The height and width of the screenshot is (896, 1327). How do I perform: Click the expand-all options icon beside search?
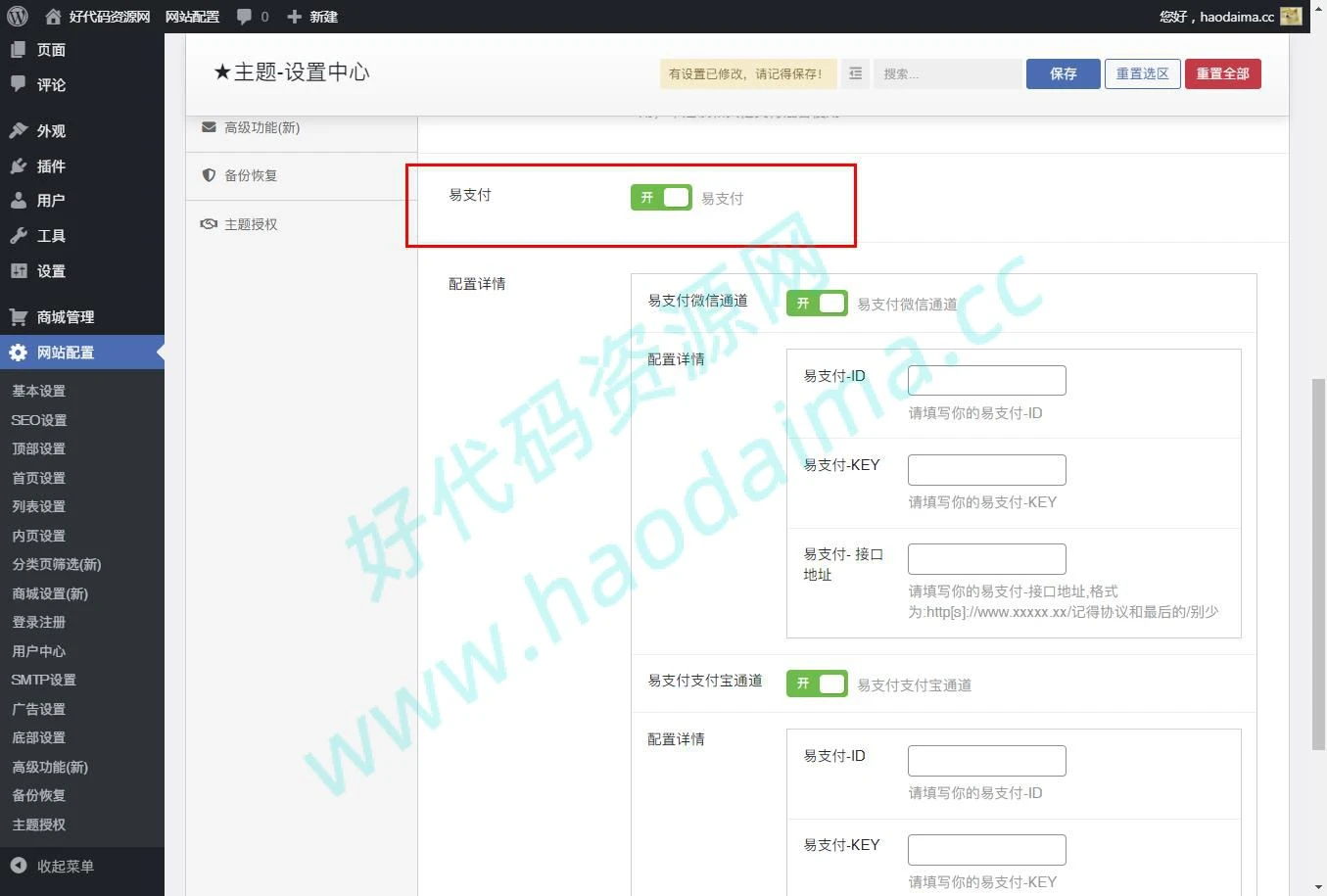tap(855, 73)
